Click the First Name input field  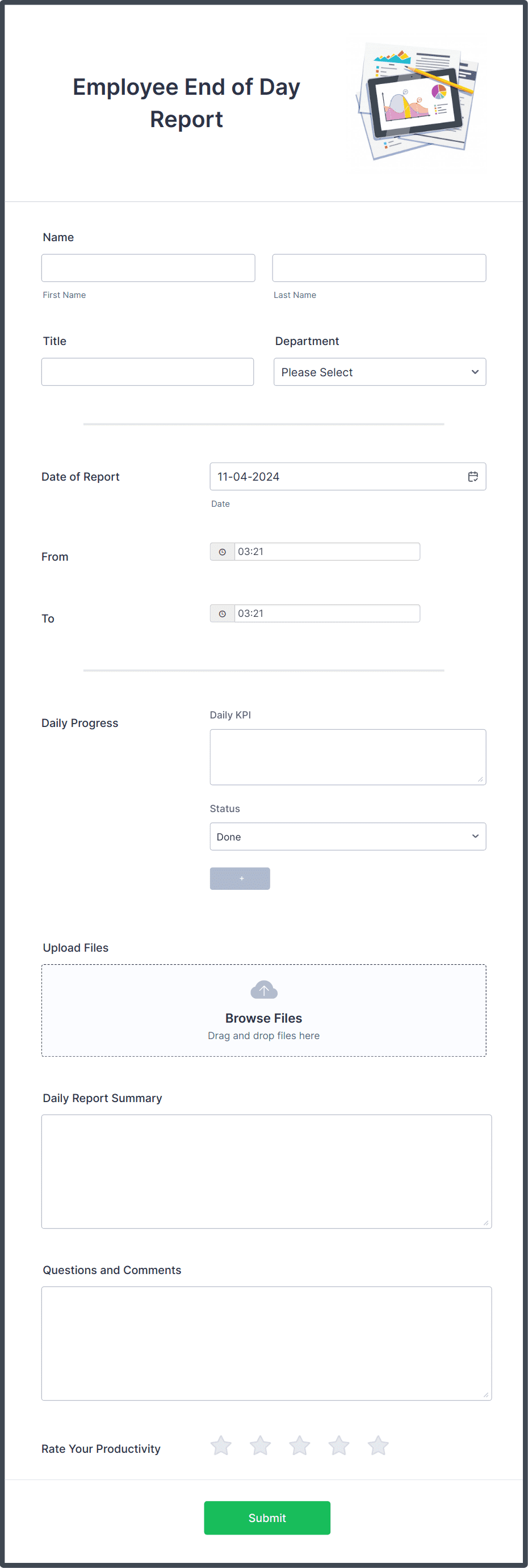(x=148, y=267)
